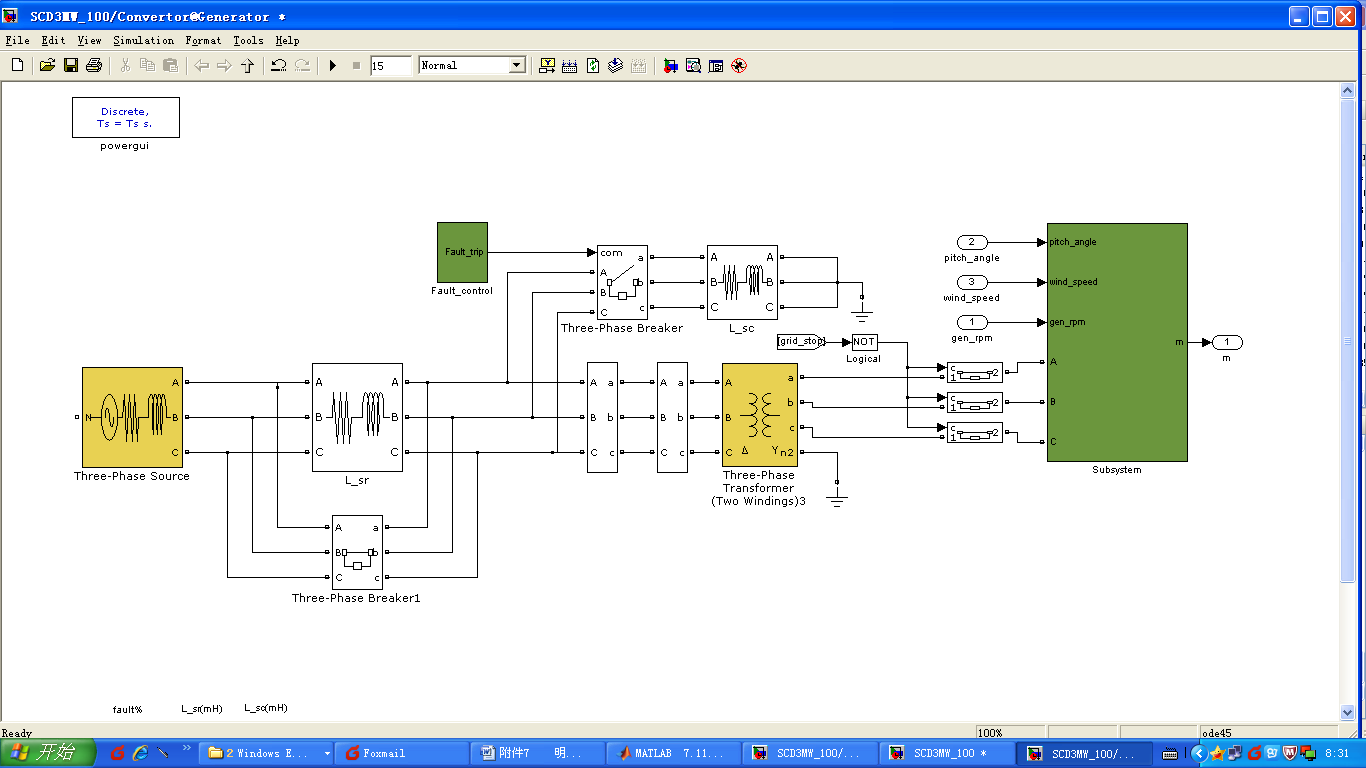Open the View menu
The width and height of the screenshot is (1366, 768).
89,40
